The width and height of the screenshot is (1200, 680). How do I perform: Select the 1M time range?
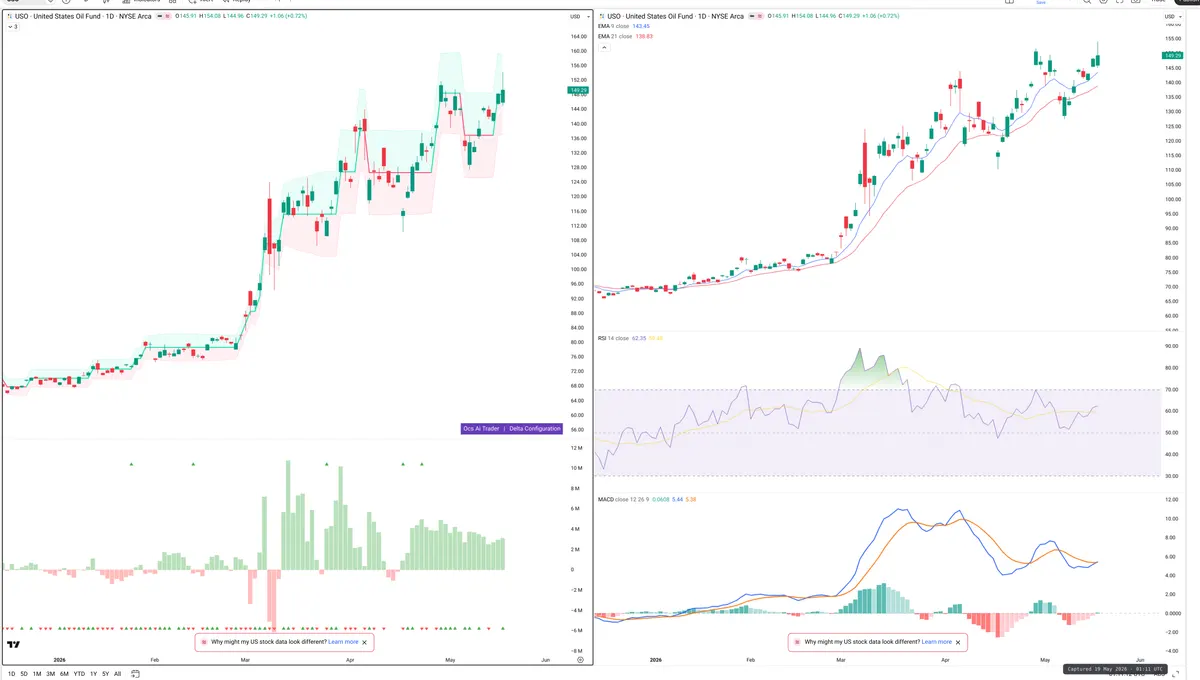[x=37, y=674]
